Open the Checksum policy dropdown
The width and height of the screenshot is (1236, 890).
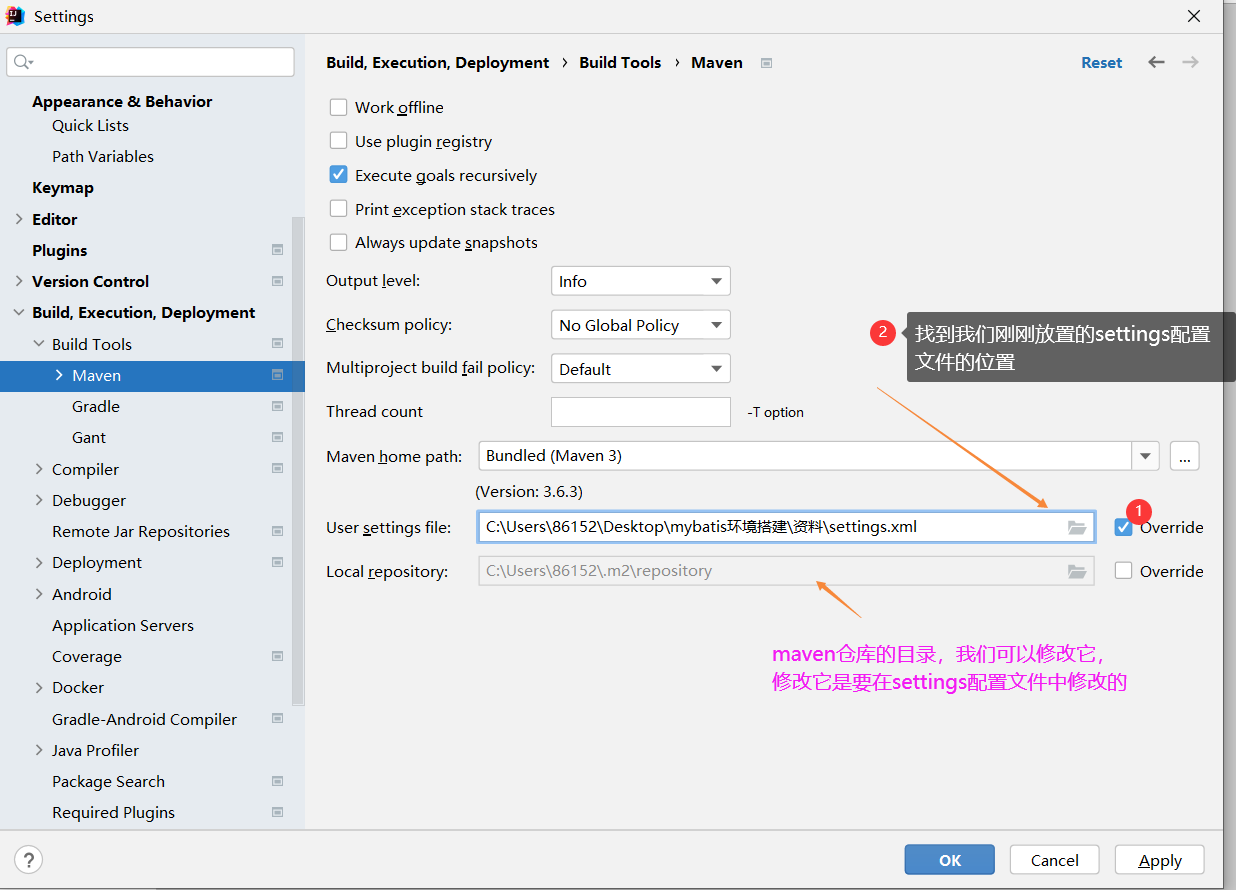[640, 324]
